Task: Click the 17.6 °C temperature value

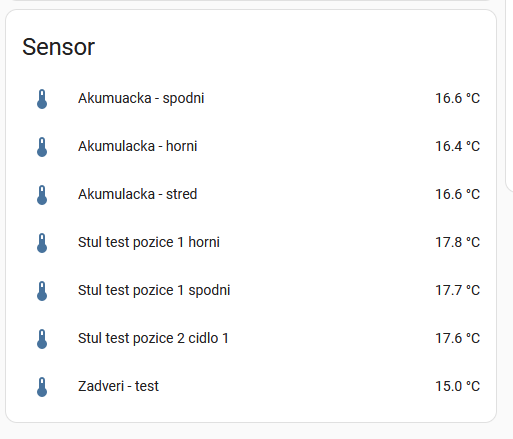Action: pos(458,338)
